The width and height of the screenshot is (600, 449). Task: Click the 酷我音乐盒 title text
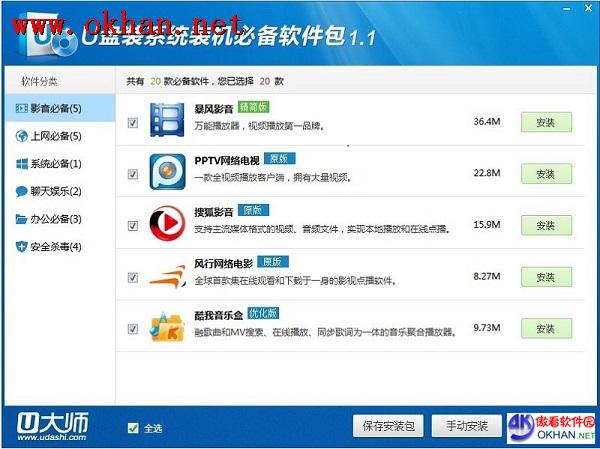[218, 315]
